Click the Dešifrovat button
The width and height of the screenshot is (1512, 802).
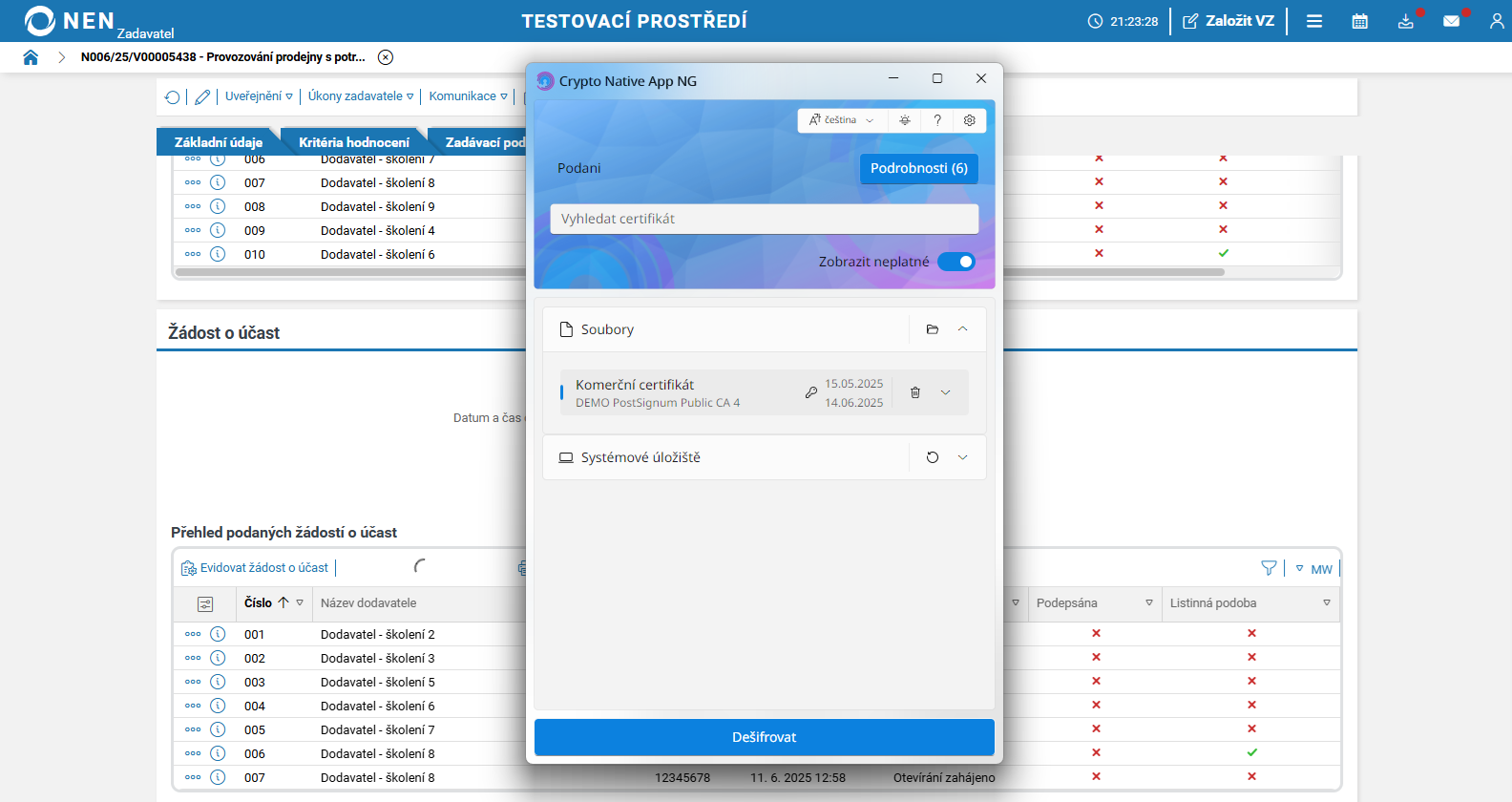click(765, 737)
